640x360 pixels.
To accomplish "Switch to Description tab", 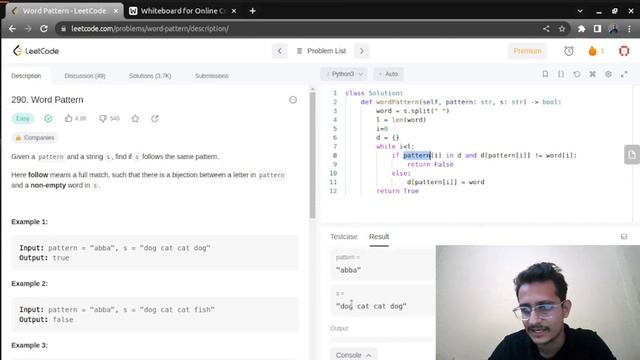I will [x=26, y=76].
